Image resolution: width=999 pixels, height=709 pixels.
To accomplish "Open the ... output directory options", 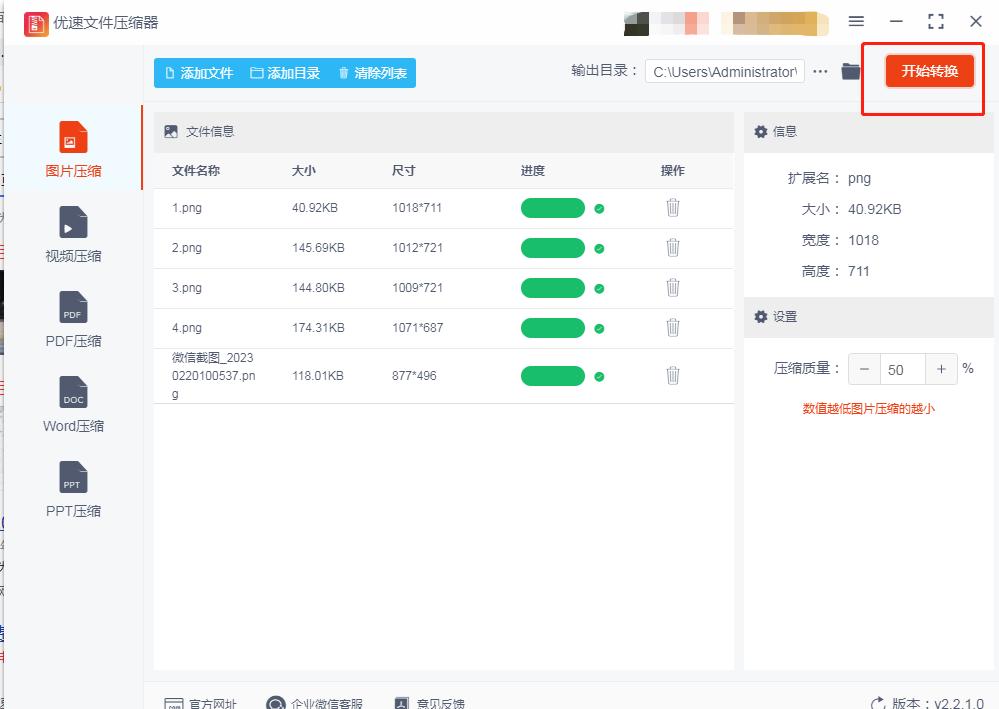I will pyautogui.click(x=821, y=71).
